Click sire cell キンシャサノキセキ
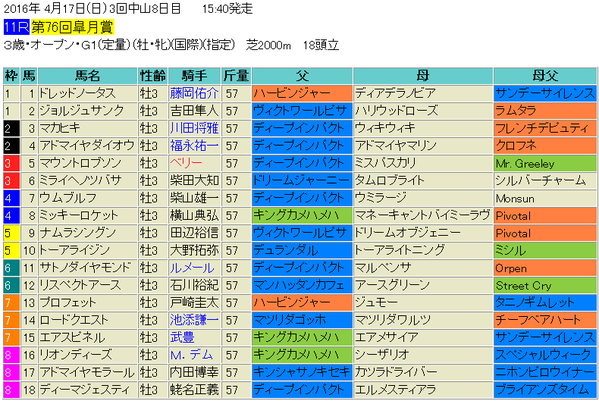 (302, 372)
